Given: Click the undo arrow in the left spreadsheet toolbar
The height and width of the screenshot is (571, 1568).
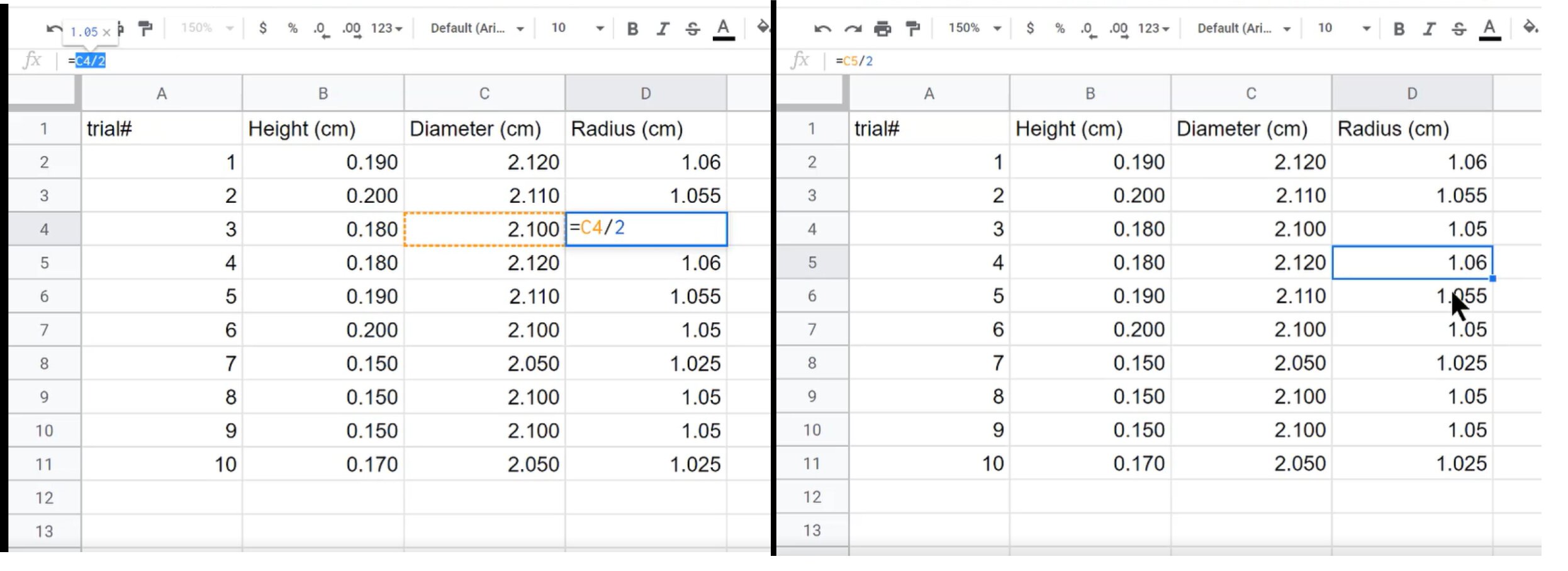Looking at the screenshot, I should click(x=54, y=28).
